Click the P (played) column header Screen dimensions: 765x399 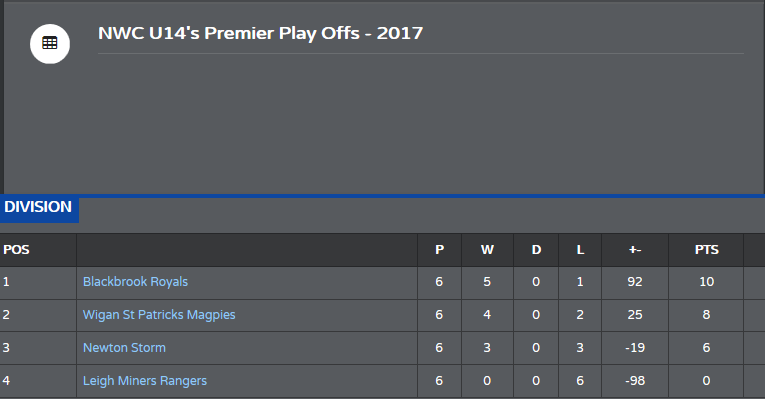(440, 250)
